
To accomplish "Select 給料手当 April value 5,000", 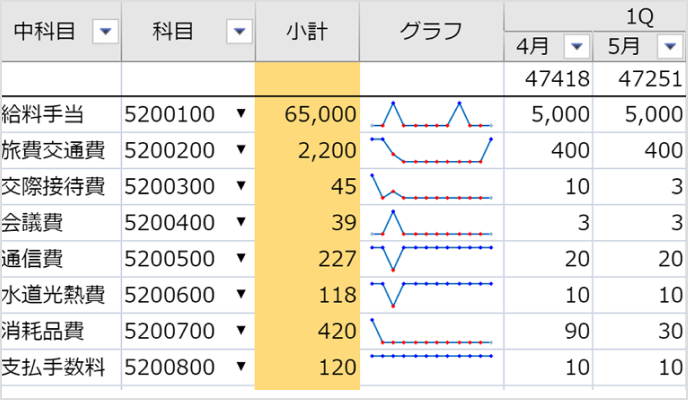I will pos(548,114).
